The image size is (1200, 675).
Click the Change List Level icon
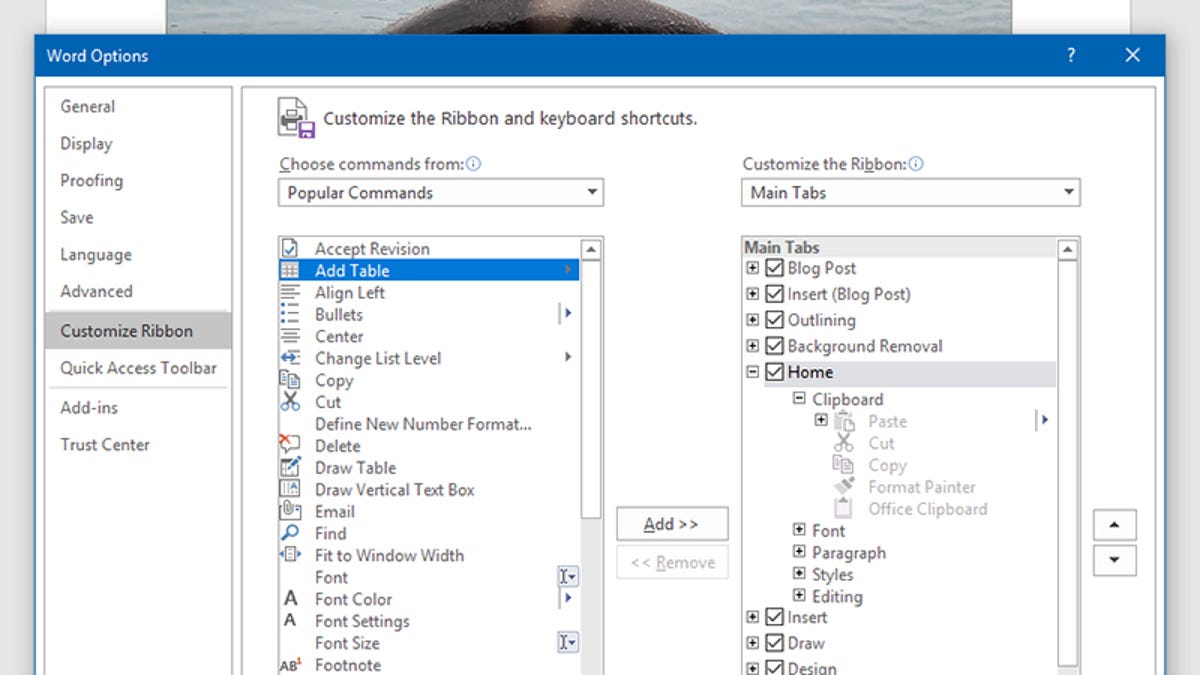(x=290, y=358)
